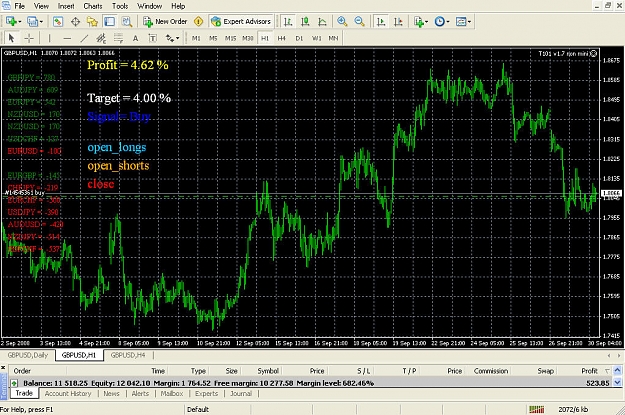Viewport: 625px width, 415px height.
Task: Open the Journal tab
Action: pyautogui.click(x=241, y=393)
